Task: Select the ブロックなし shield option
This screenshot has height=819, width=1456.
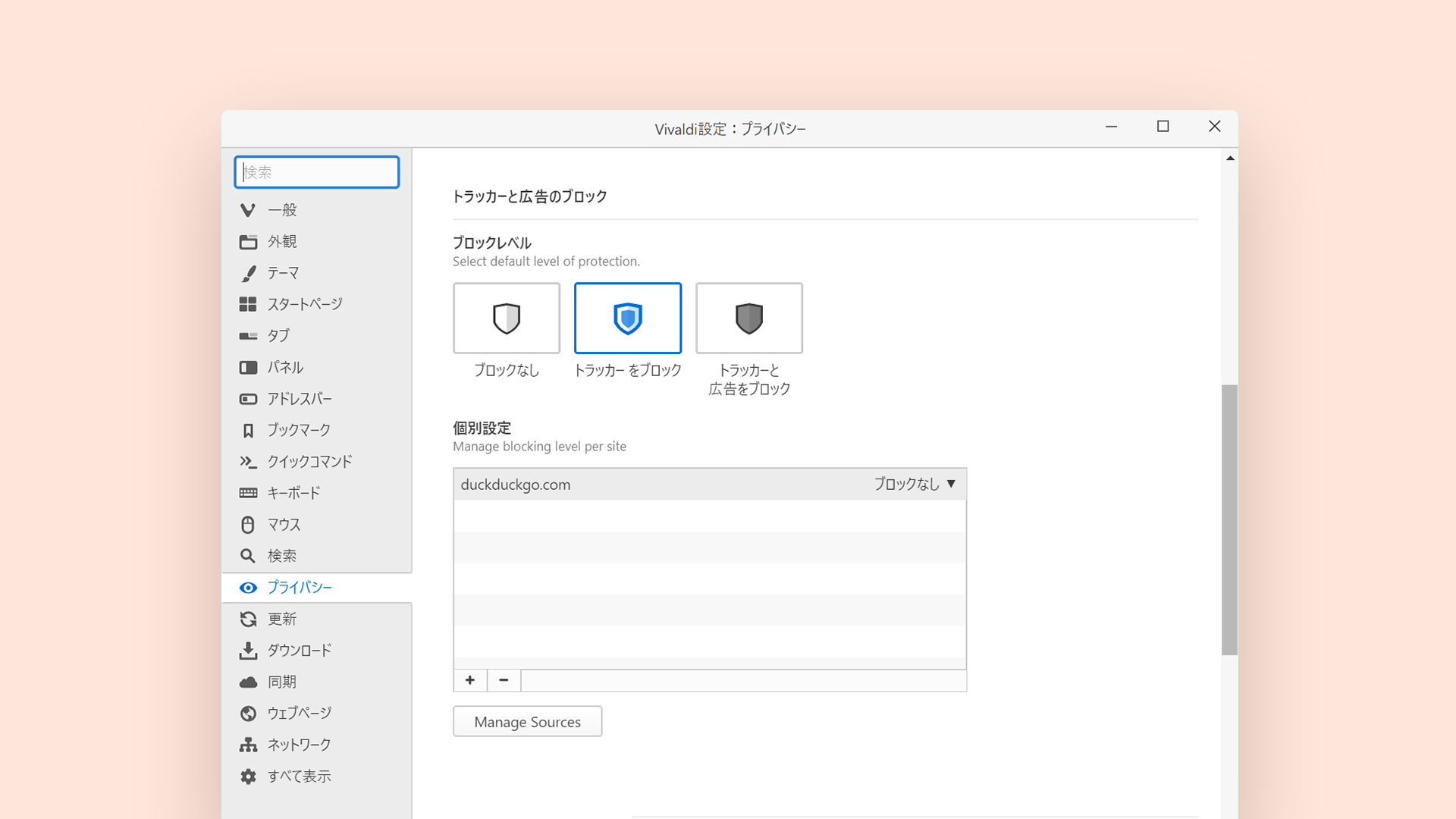Action: pos(507,318)
